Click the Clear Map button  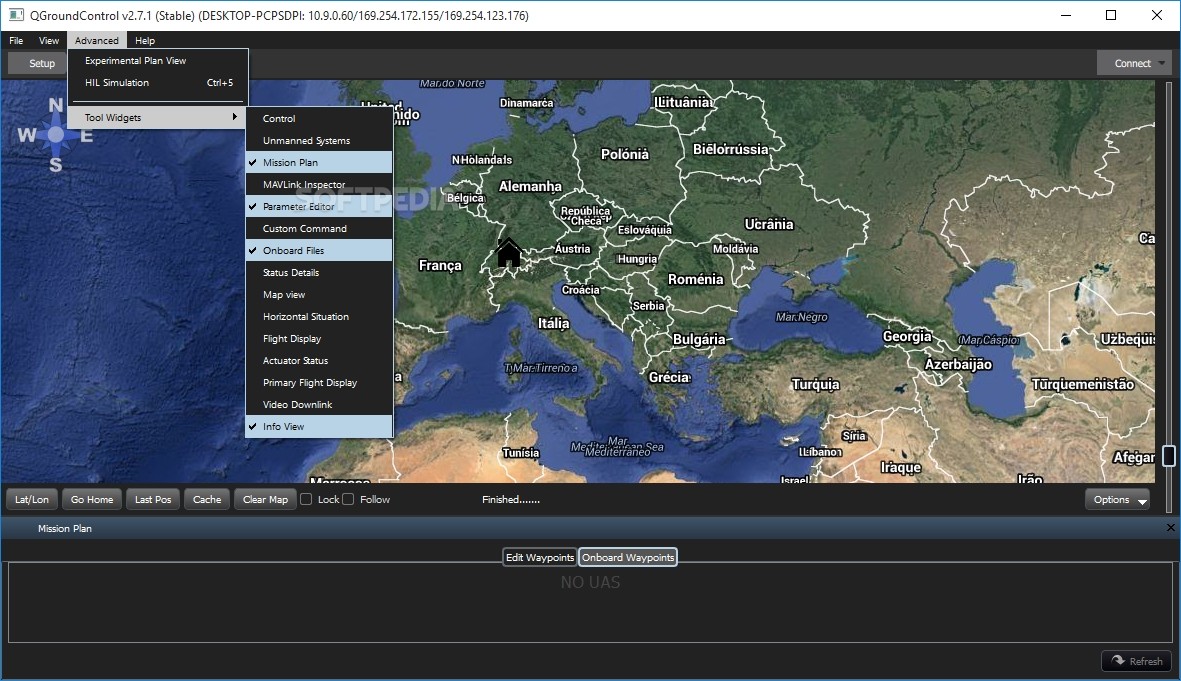tap(265, 499)
